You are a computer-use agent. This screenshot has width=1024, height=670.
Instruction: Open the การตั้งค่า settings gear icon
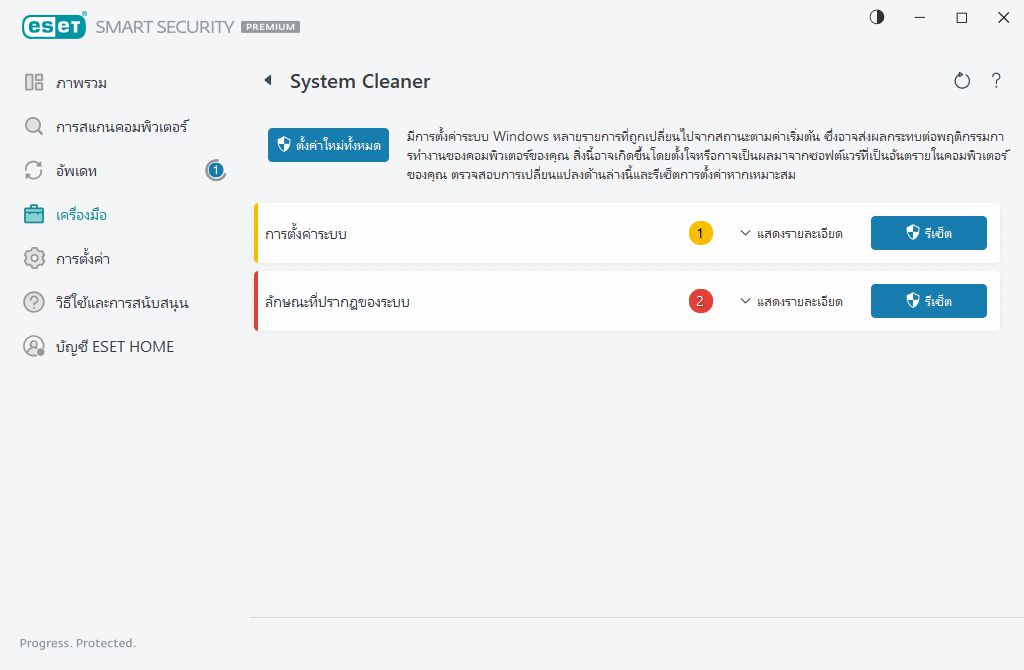pos(33,258)
